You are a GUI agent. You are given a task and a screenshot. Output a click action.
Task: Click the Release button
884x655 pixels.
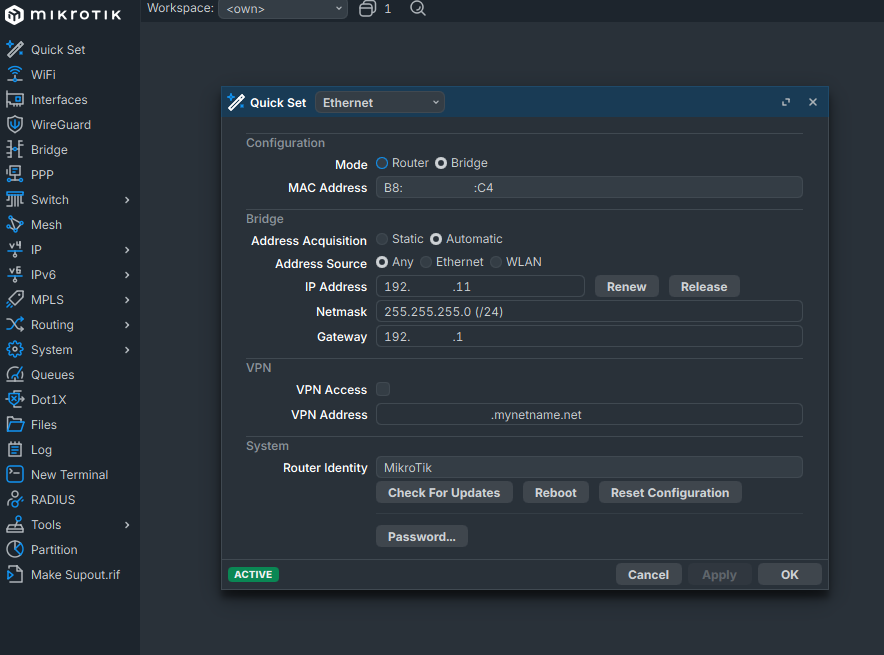tap(704, 286)
